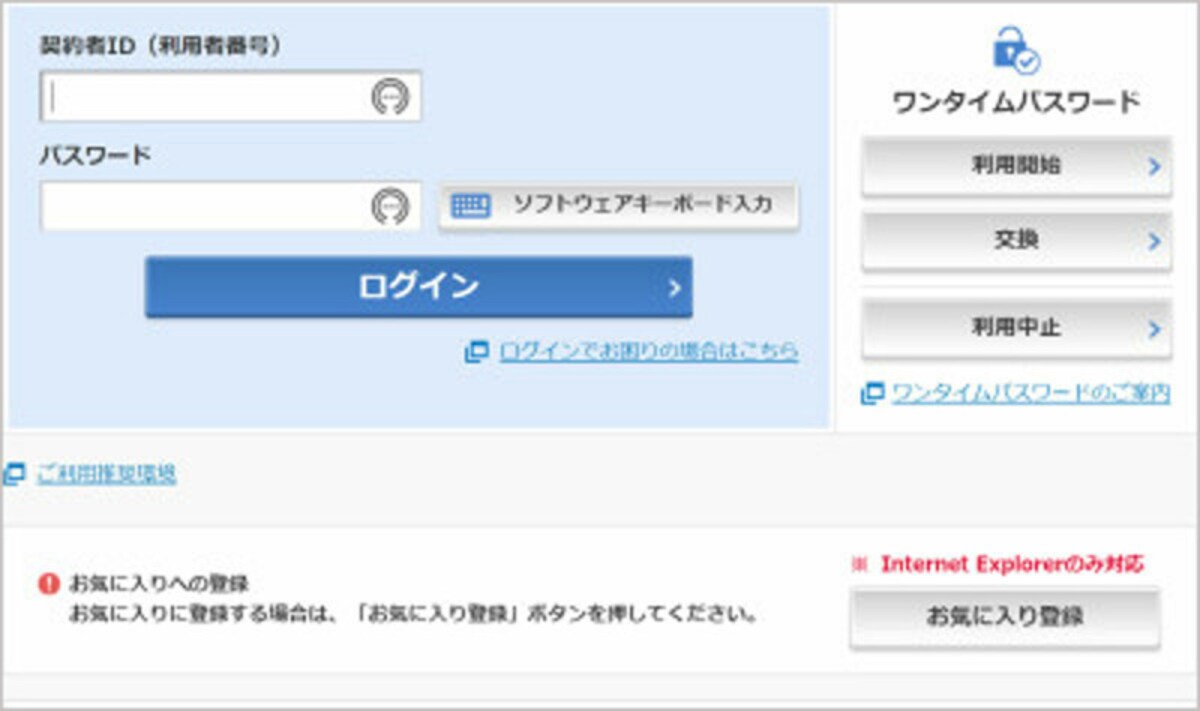
Task: Click the 契約者ID input field
Action: [231, 97]
